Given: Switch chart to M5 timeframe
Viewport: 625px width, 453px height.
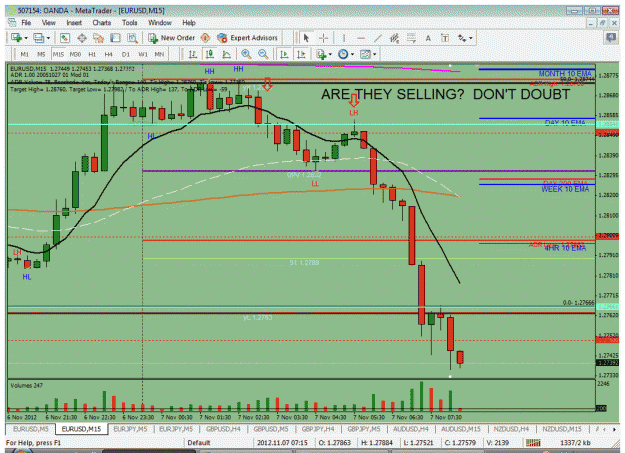Looking at the screenshot, I should click(41, 54).
